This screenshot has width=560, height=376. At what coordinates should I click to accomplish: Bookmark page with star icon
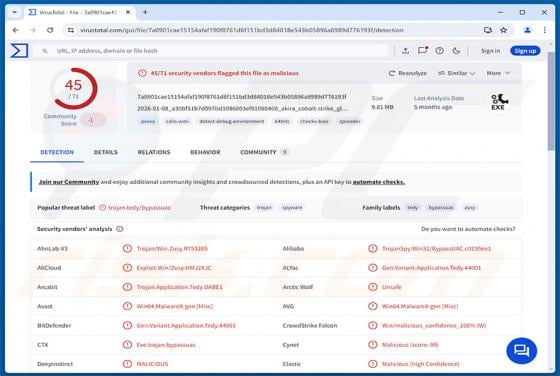click(x=504, y=30)
